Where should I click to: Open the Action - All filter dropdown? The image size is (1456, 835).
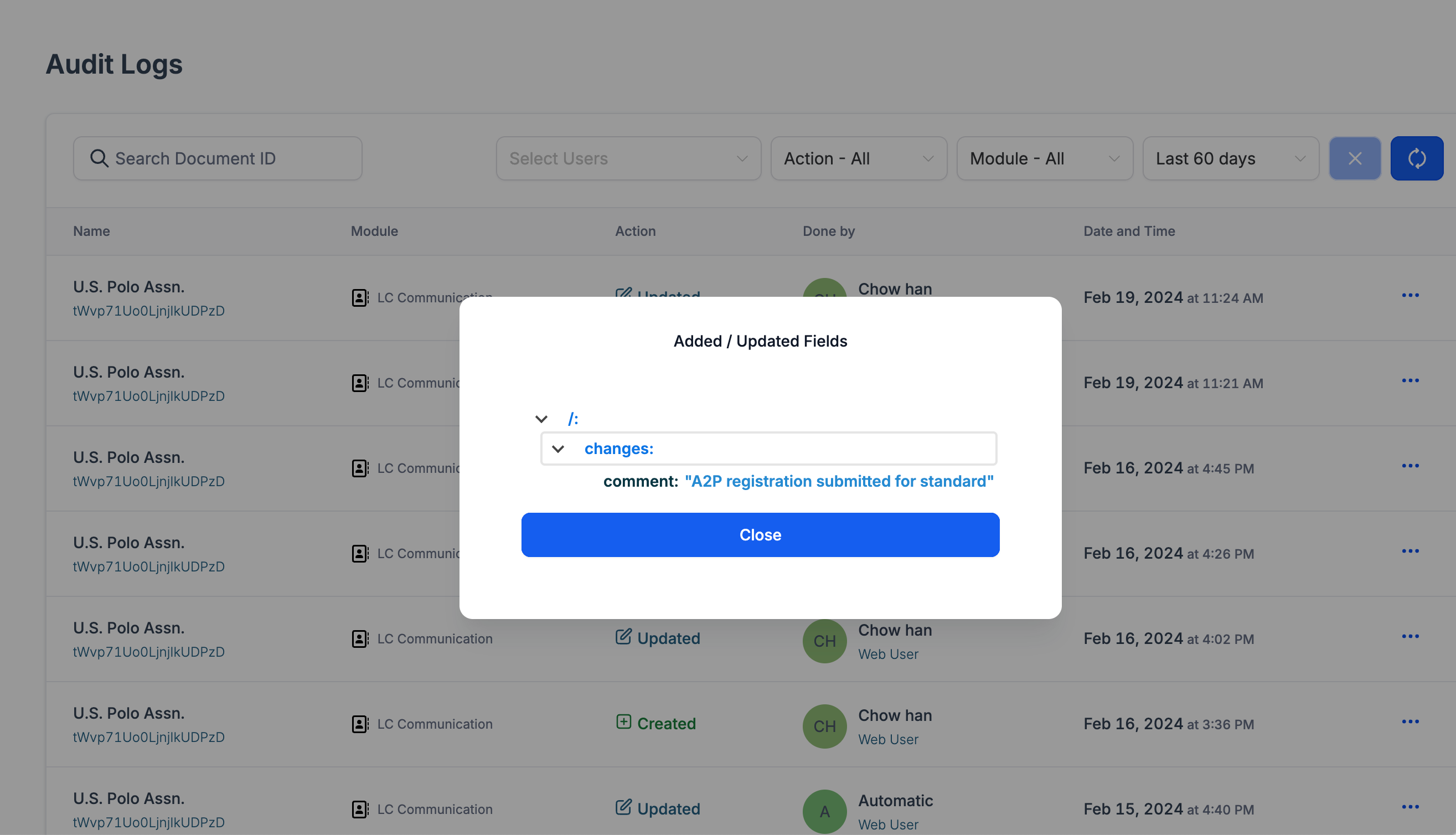tap(858, 158)
